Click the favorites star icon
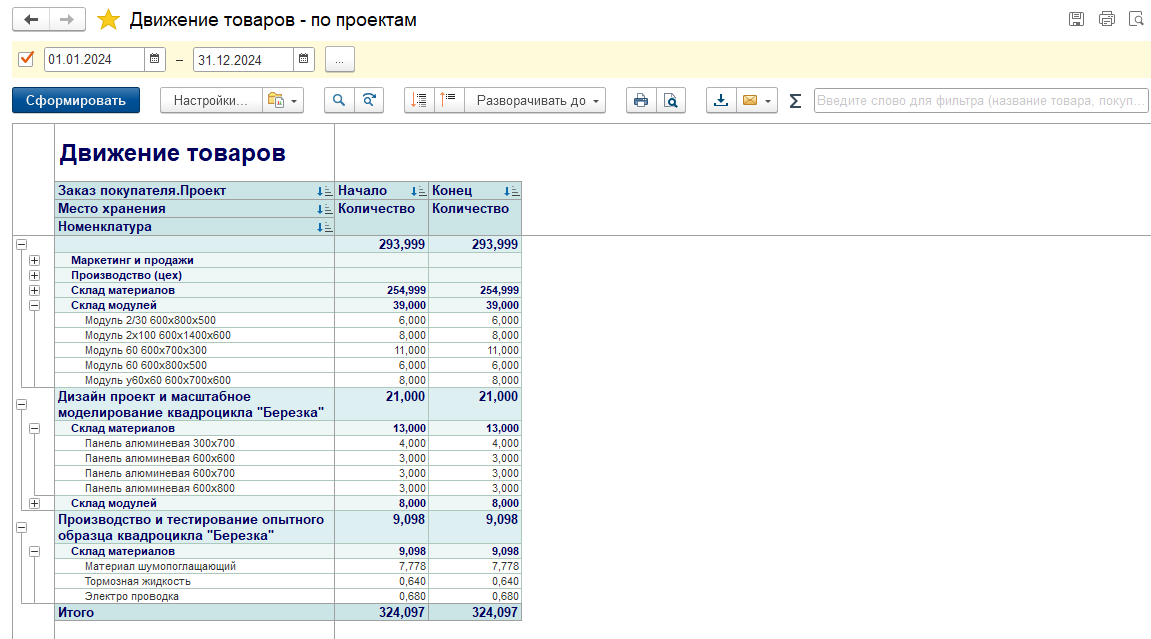Screen dimensions: 1151x639 click(108, 20)
